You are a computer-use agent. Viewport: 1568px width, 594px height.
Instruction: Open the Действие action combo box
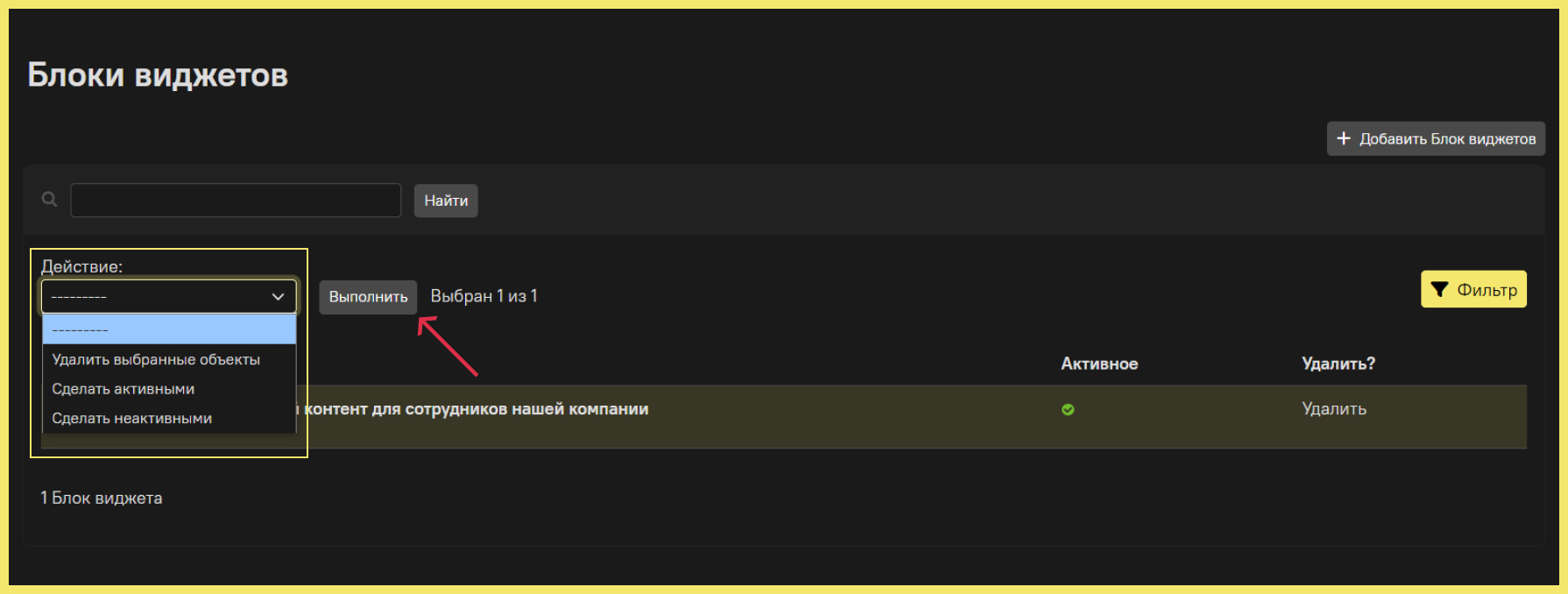click(169, 297)
